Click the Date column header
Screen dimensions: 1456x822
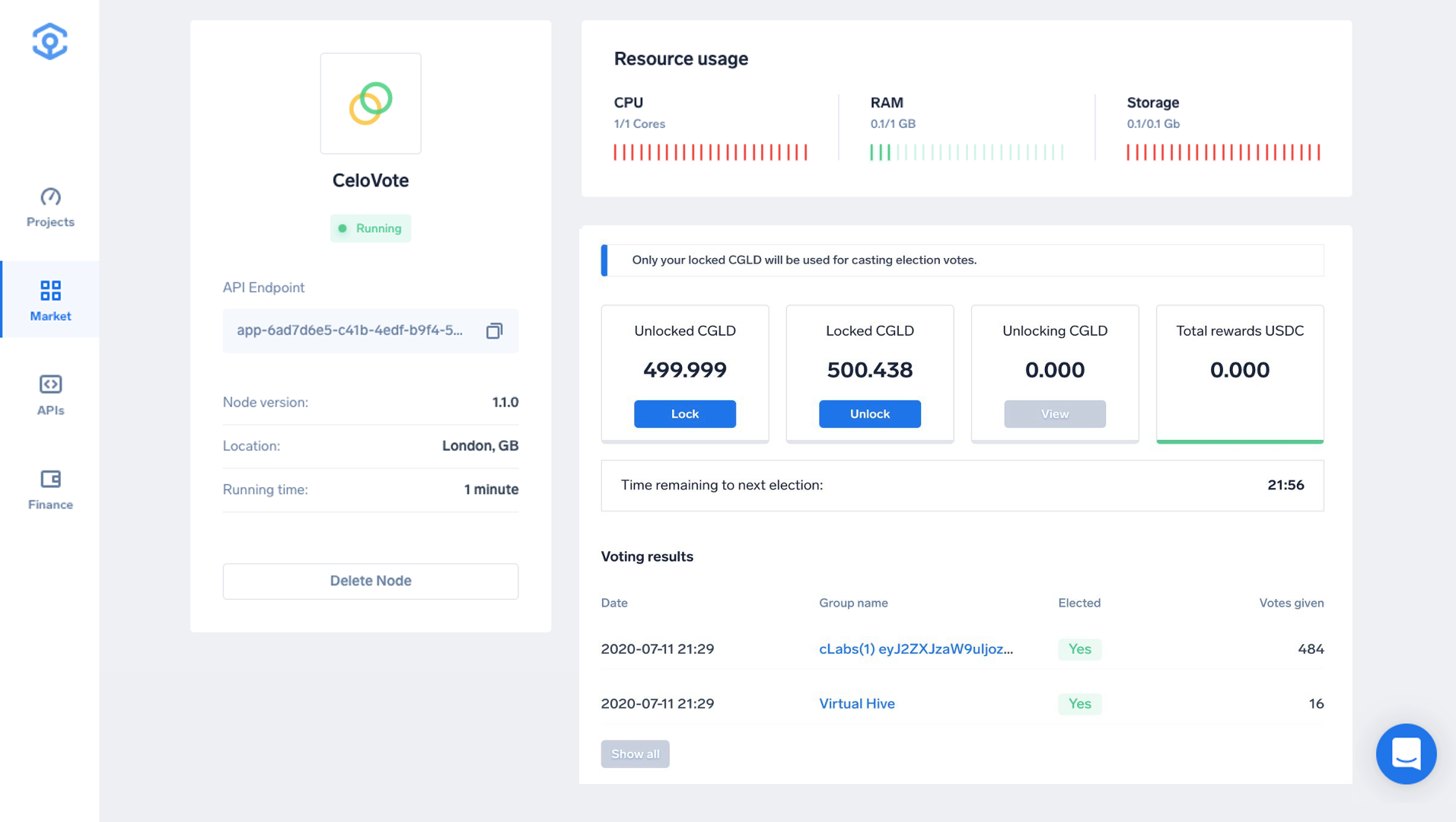[614, 603]
